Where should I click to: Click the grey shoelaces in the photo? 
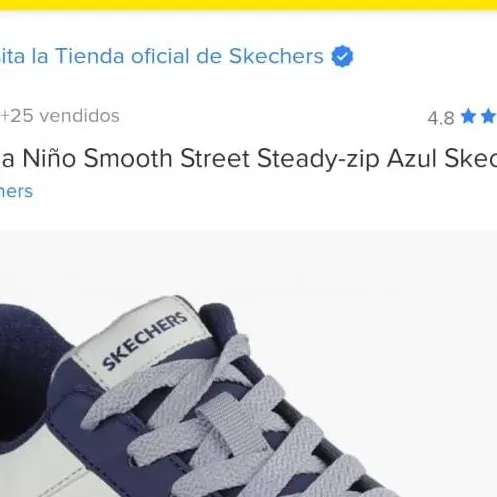[x=233, y=420]
